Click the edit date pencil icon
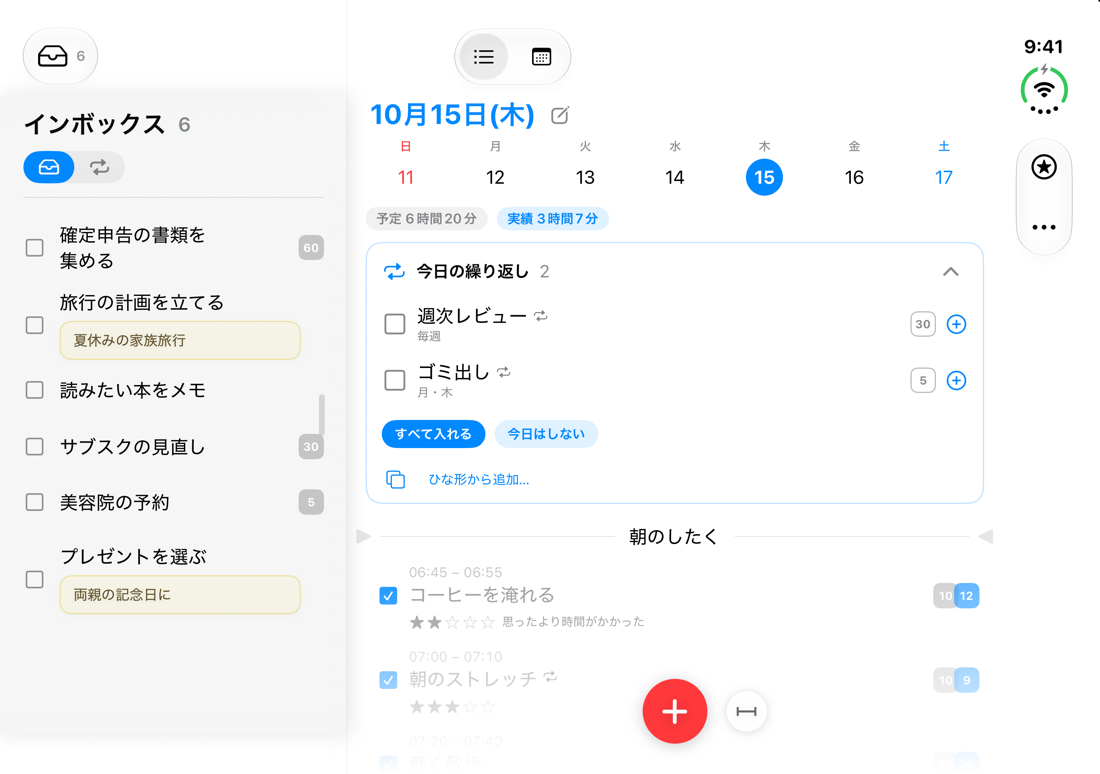The image size is (1100, 774). (x=560, y=115)
